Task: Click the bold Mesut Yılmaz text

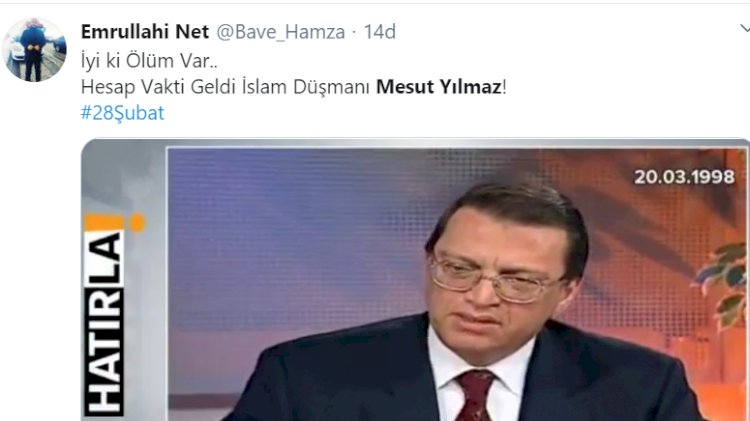Action: point(439,87)
